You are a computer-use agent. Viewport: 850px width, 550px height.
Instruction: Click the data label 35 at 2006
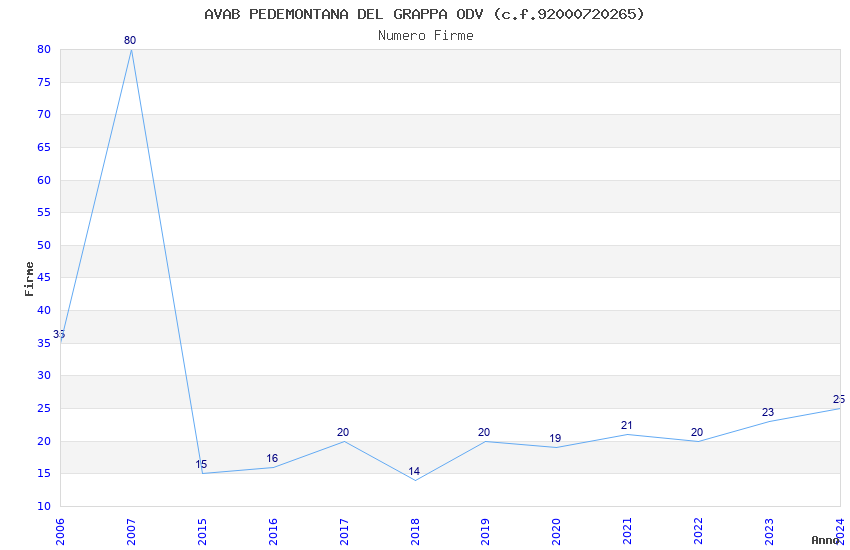tap(59, 334)
